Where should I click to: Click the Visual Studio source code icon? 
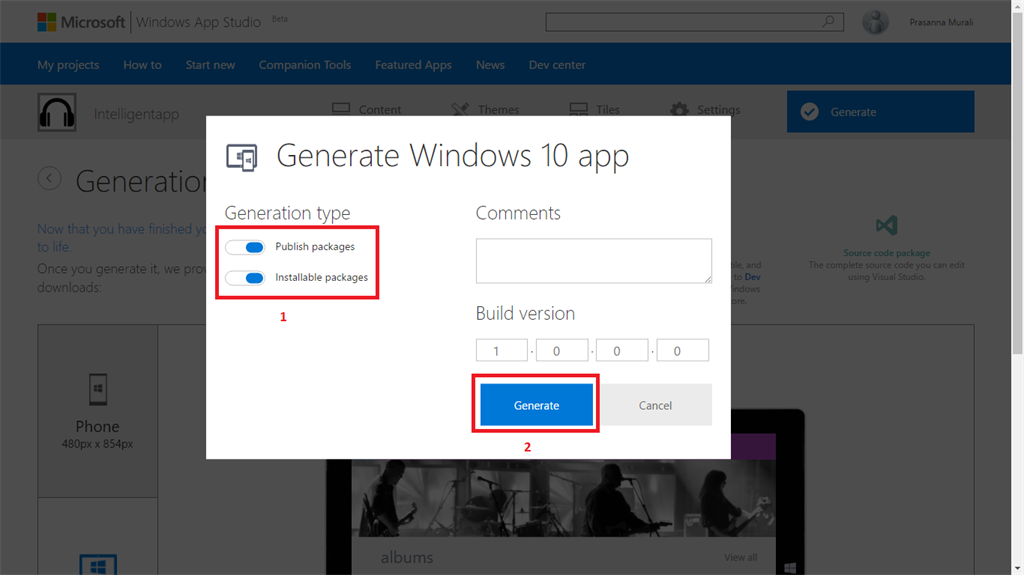(886, 226)
